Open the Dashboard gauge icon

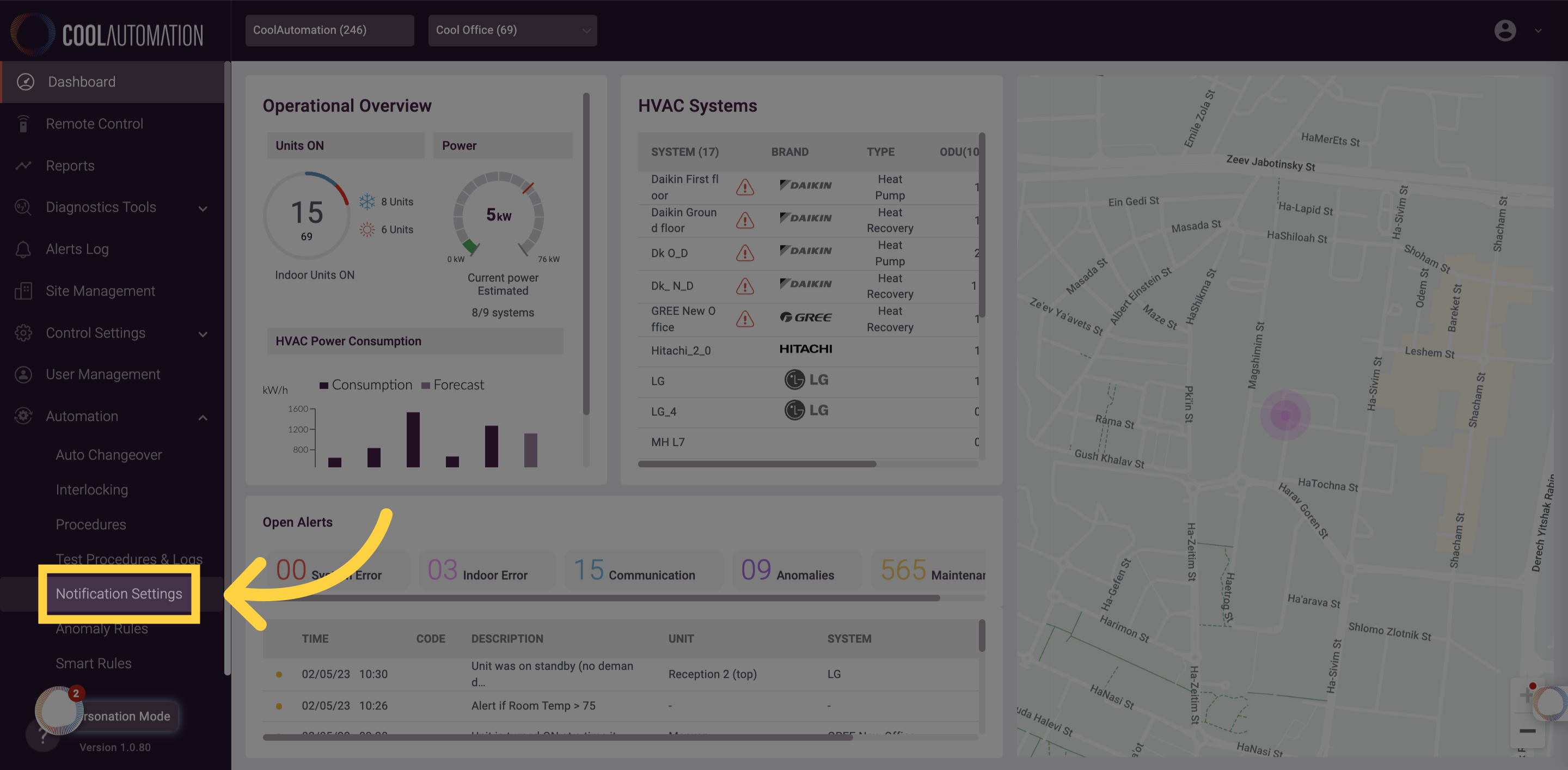pos(25,82)
